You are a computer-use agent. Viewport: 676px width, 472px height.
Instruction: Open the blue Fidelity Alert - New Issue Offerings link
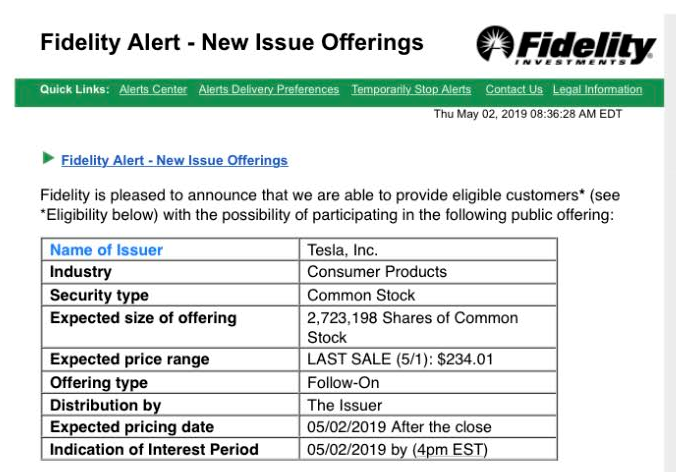pyautogui.click(x=174, y=160)
